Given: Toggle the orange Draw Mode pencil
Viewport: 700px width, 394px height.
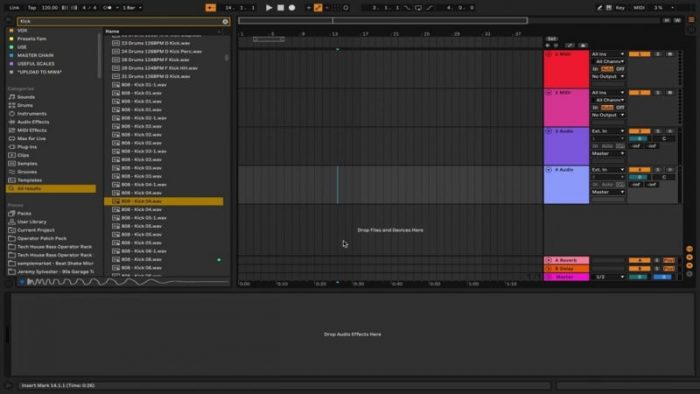Looking at the screenshot, I should click(x=318, y=8).
